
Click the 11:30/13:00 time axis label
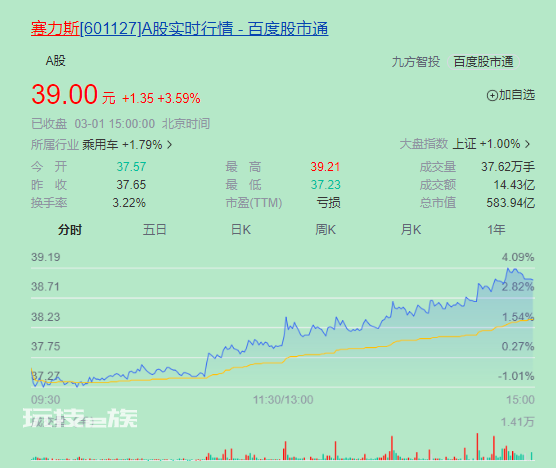tap(283, 400)
